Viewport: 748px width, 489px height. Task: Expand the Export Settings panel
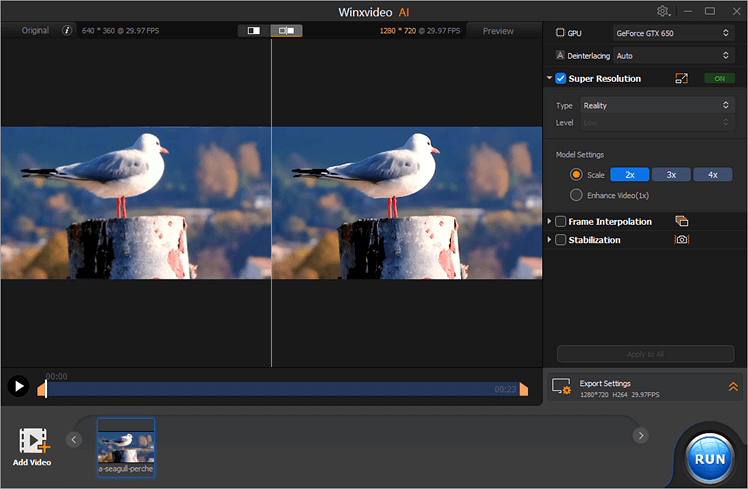(x=733, y=386)
